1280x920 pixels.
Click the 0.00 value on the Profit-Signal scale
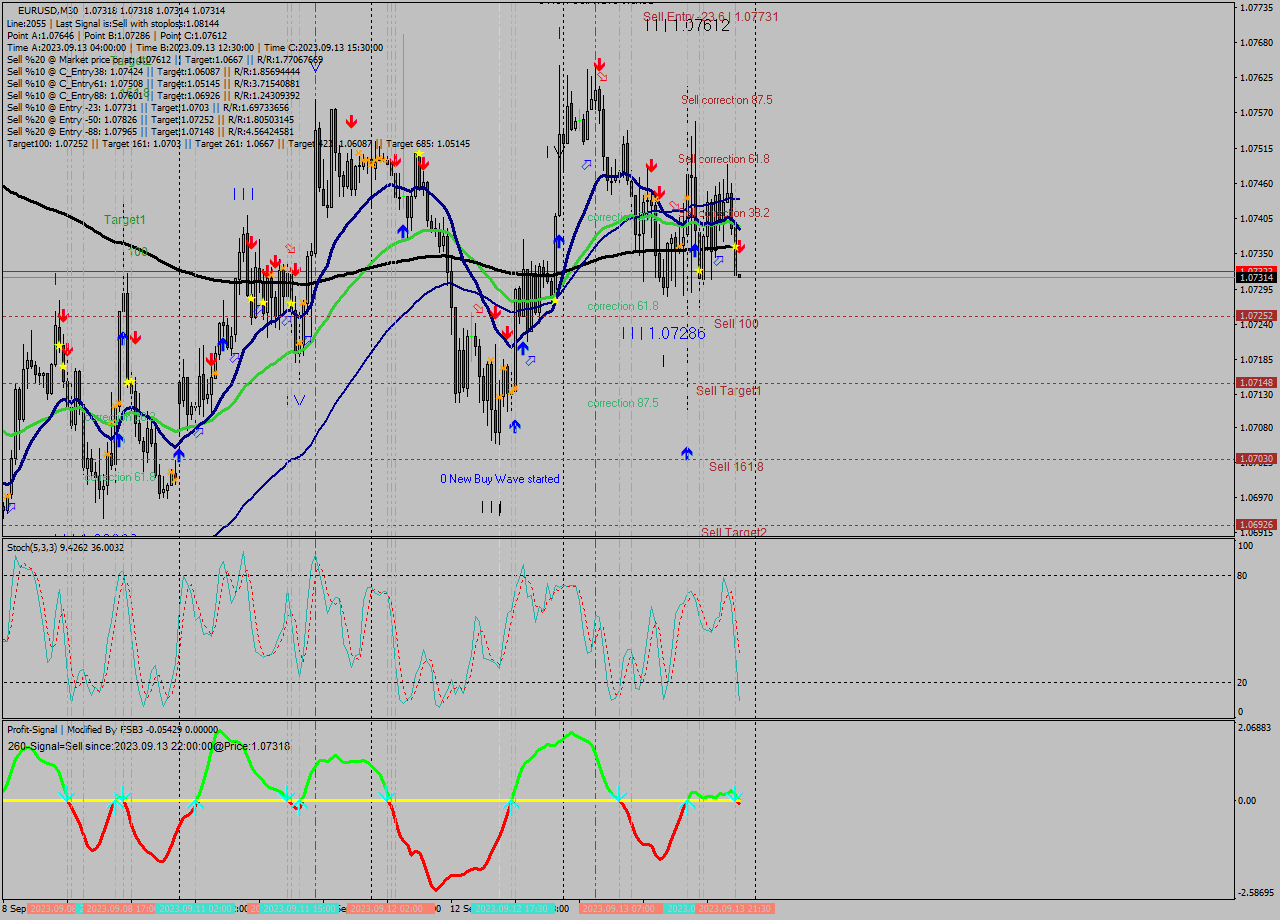[x=1247, y=801]
